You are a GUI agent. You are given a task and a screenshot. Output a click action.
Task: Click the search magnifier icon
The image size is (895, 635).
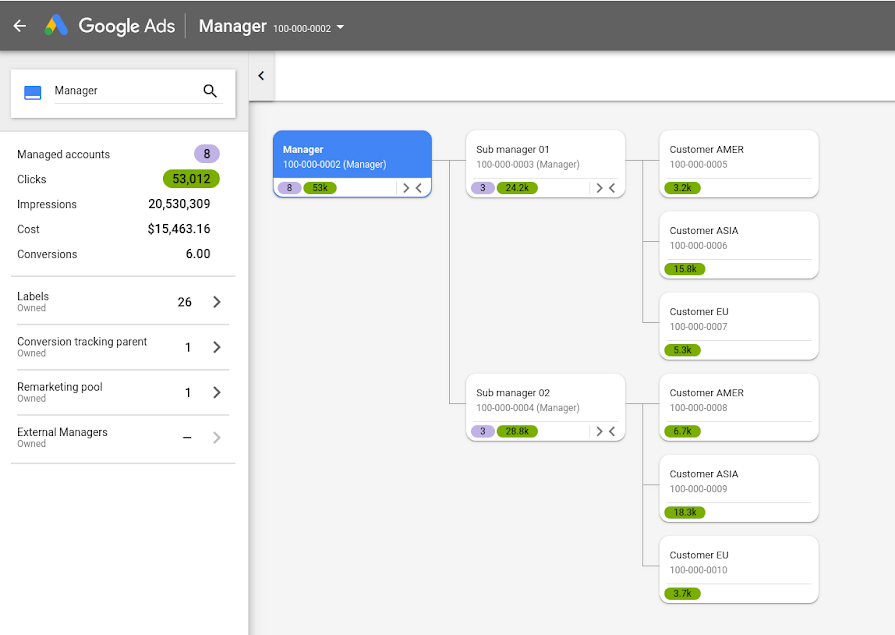click(211, 90)
